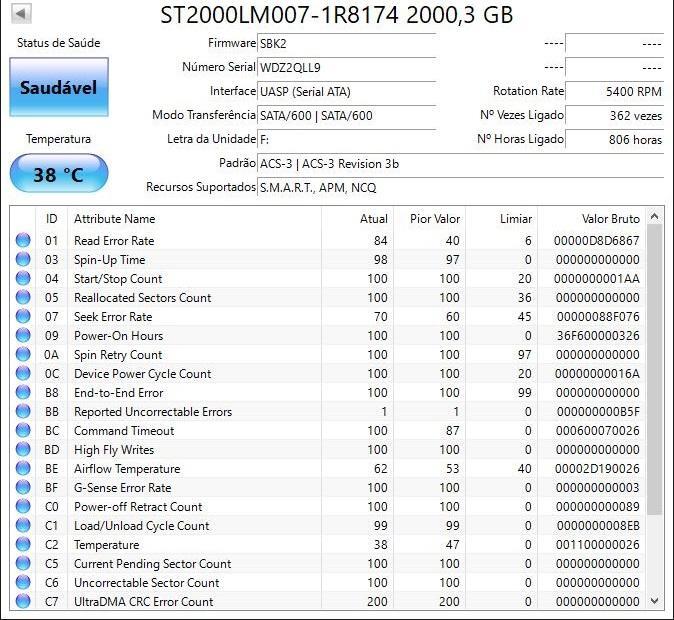The width and height of the screenshot is (674, 620).
Task: Click the scroll up arrow of attribute list
Action: tap(655, 216)
